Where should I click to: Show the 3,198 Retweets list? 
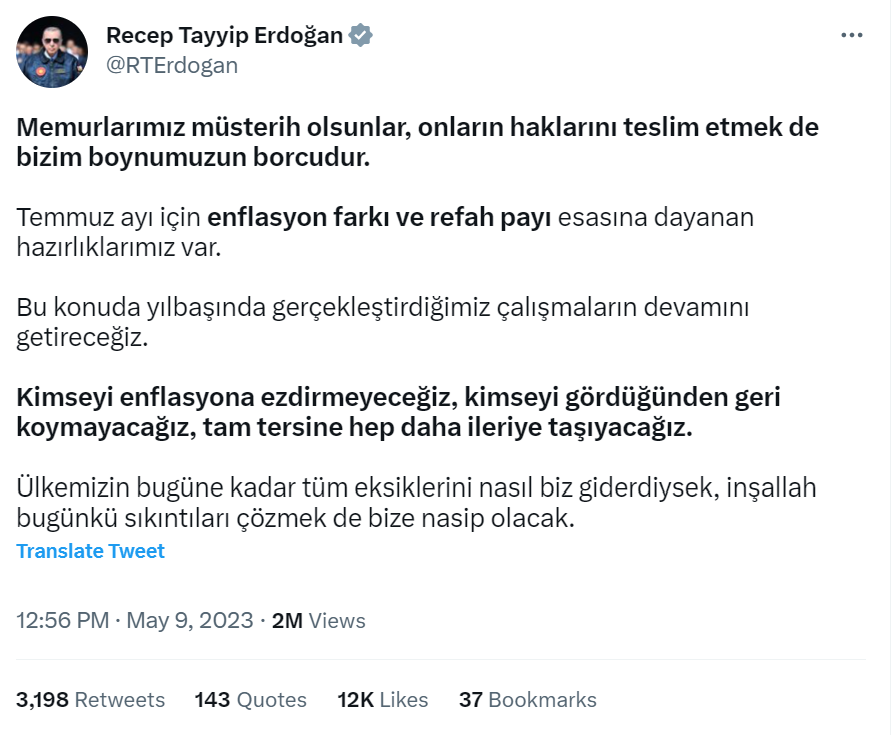(90, 700)
